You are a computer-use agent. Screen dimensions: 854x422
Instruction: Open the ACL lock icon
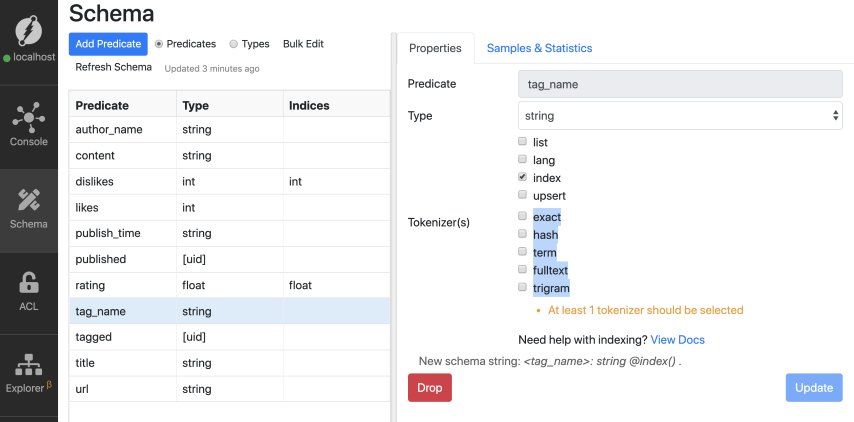[29, 283]
